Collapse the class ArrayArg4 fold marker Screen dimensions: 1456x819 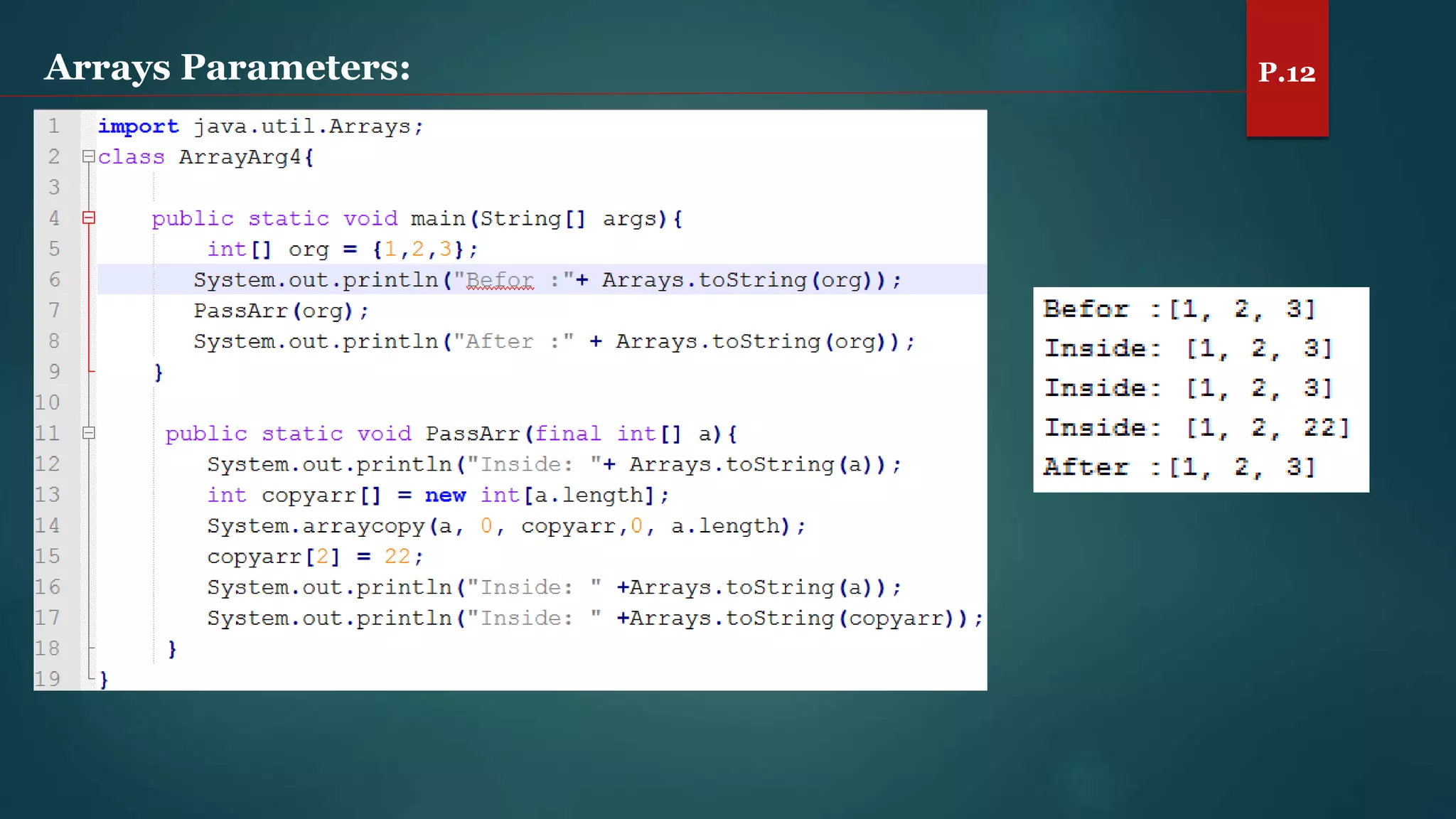pos(88,156)
